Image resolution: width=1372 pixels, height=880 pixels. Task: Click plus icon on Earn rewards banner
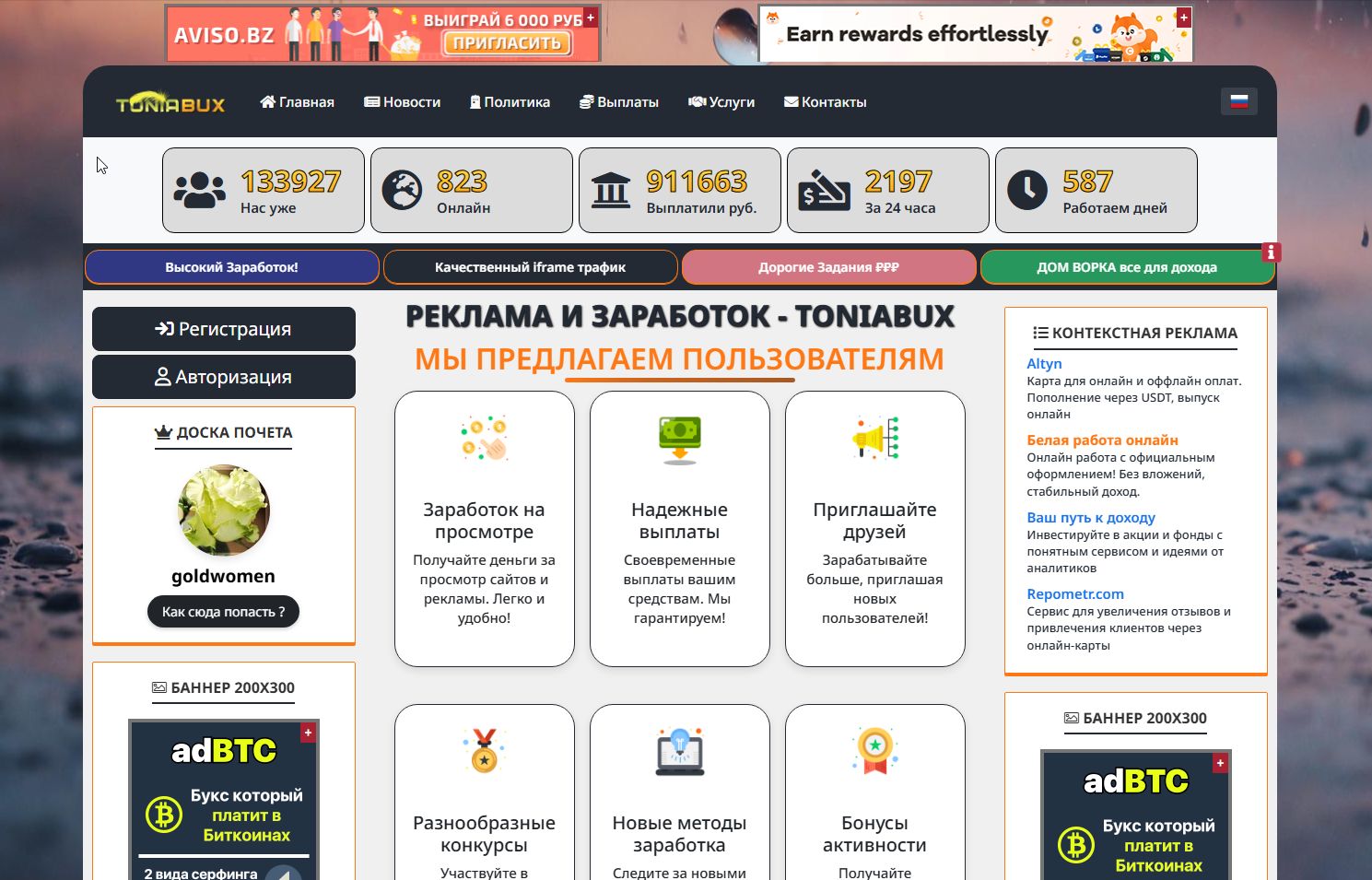[1184, 18]
